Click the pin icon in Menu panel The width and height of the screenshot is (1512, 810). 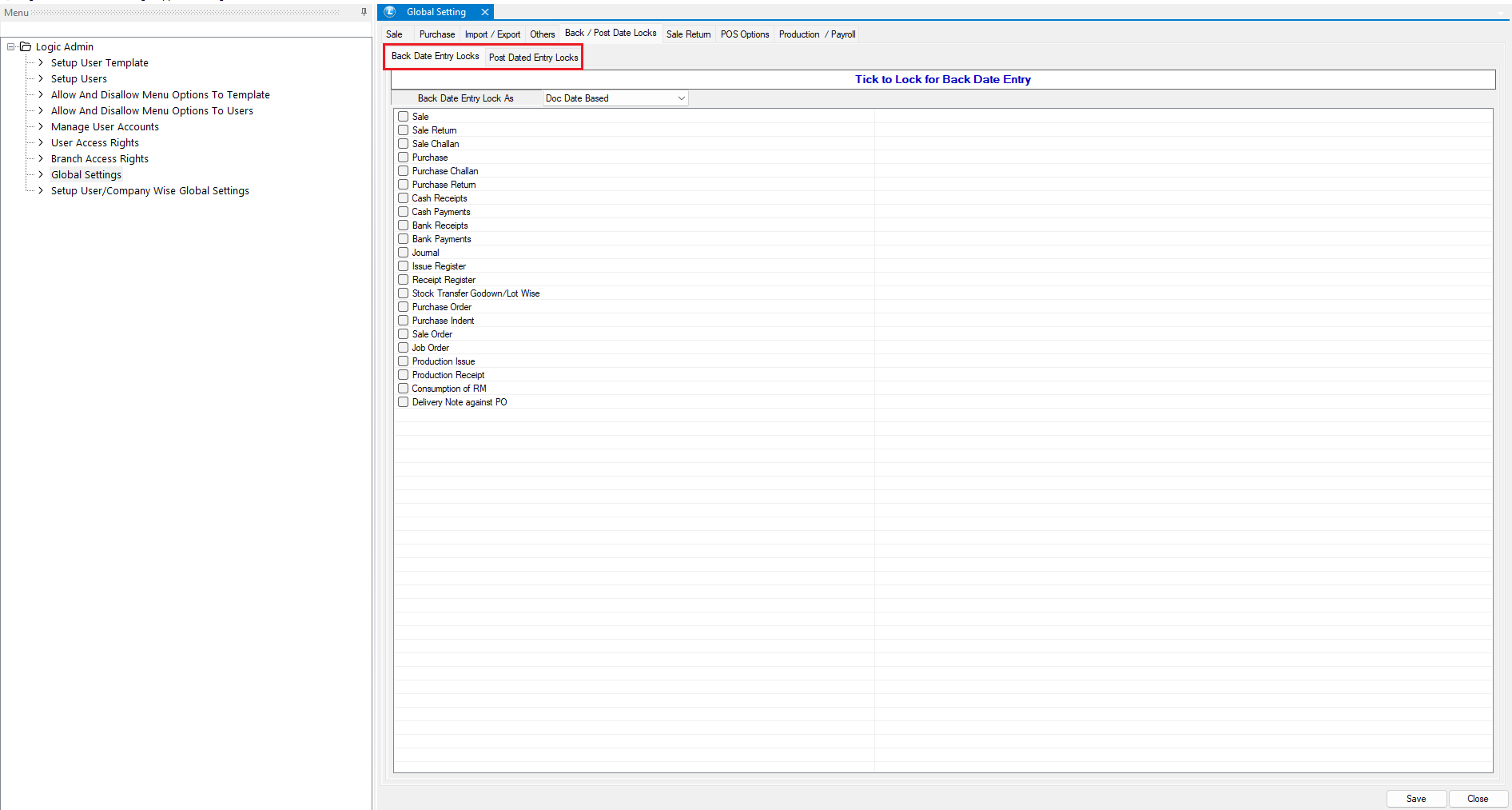[364, 12]
